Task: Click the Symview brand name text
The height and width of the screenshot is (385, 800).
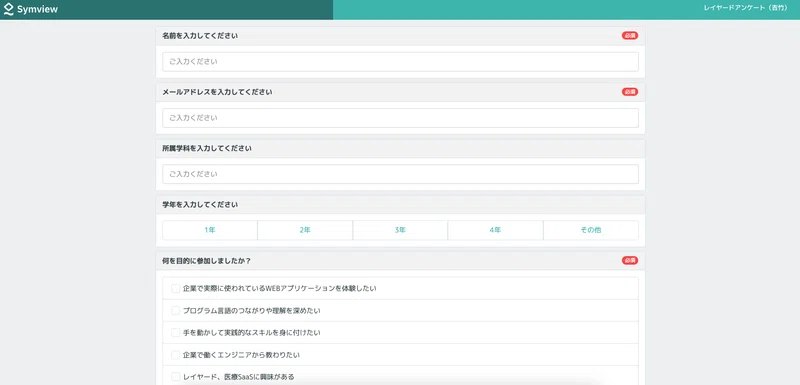Action: [37, 10]
